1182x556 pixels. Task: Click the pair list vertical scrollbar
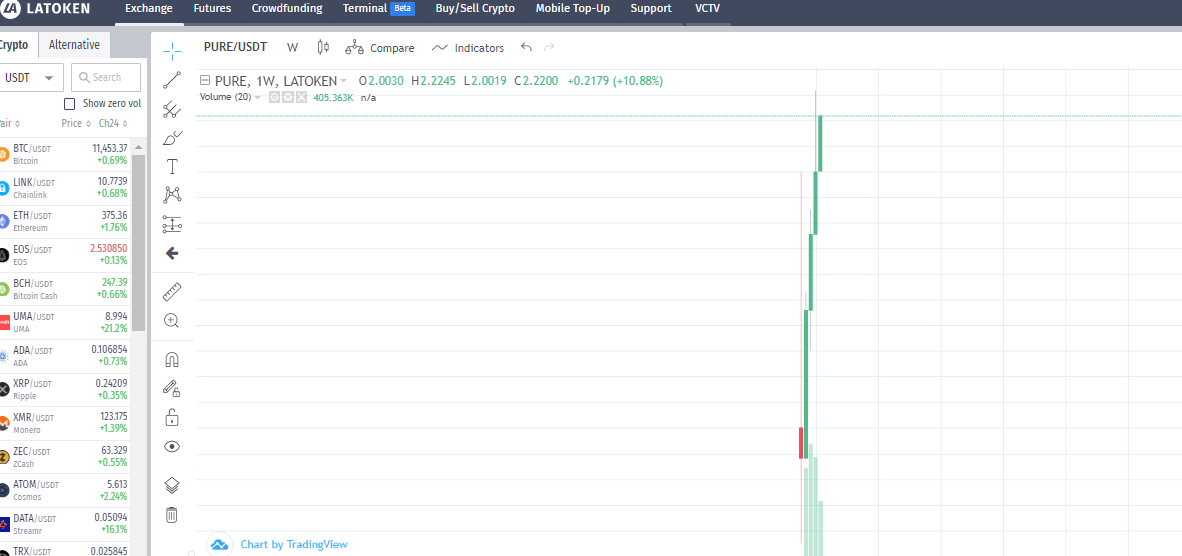click(x=139, y=242)
